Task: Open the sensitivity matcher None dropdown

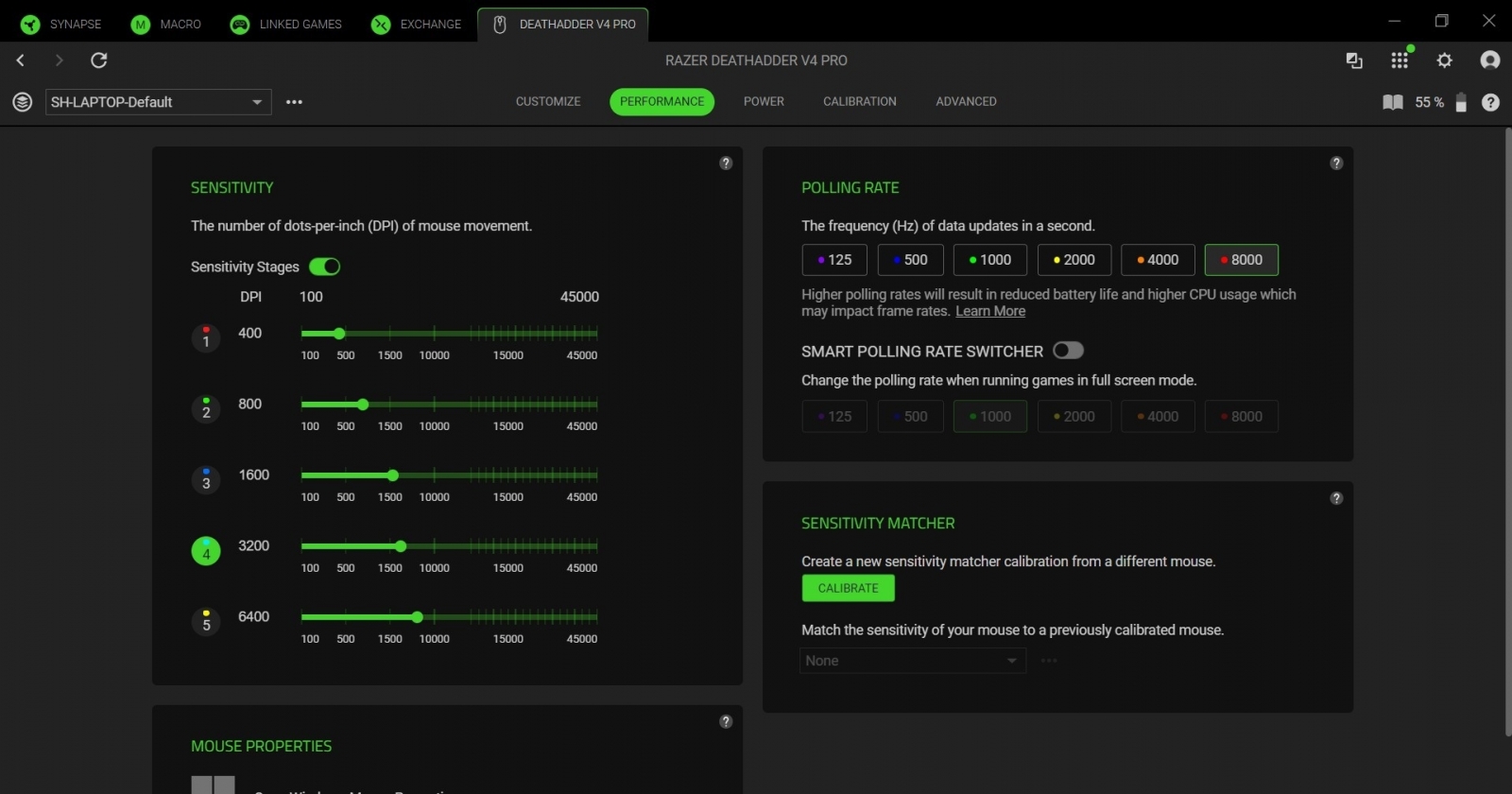Action: 912,661
